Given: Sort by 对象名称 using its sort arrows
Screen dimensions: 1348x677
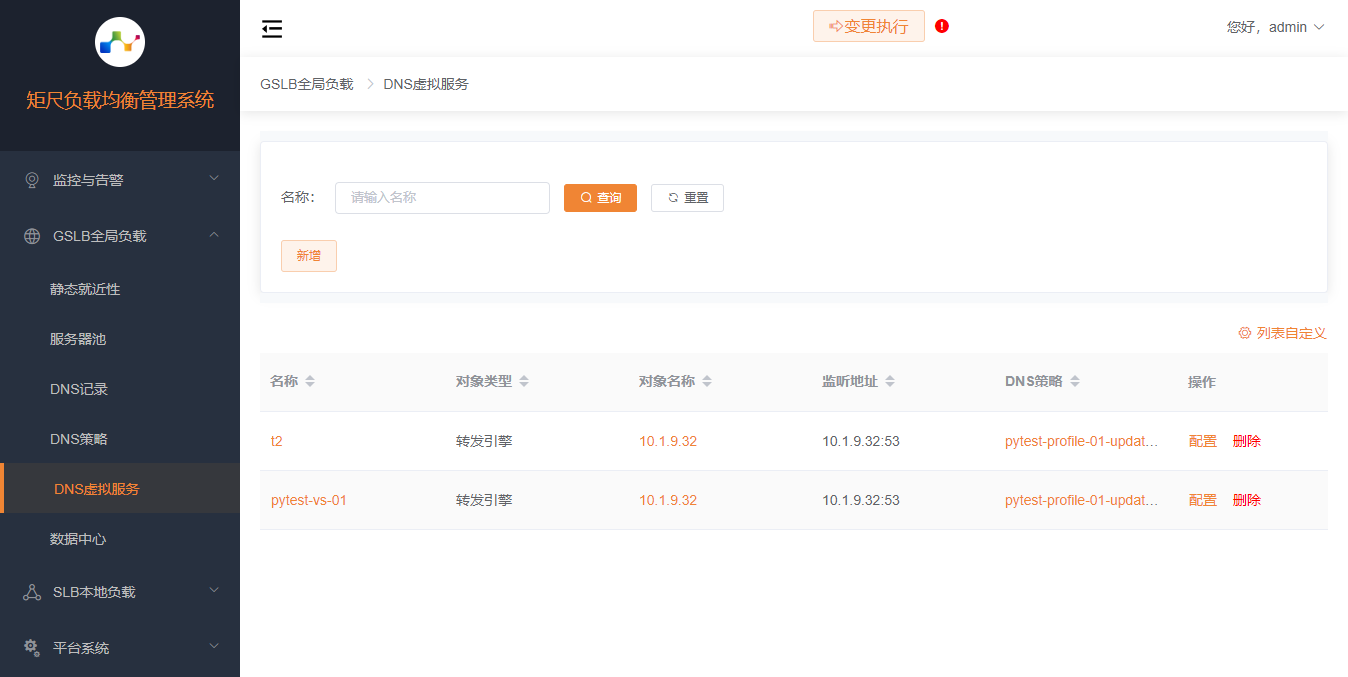Looking at the screenshot, I should click(x=707, y=382).
